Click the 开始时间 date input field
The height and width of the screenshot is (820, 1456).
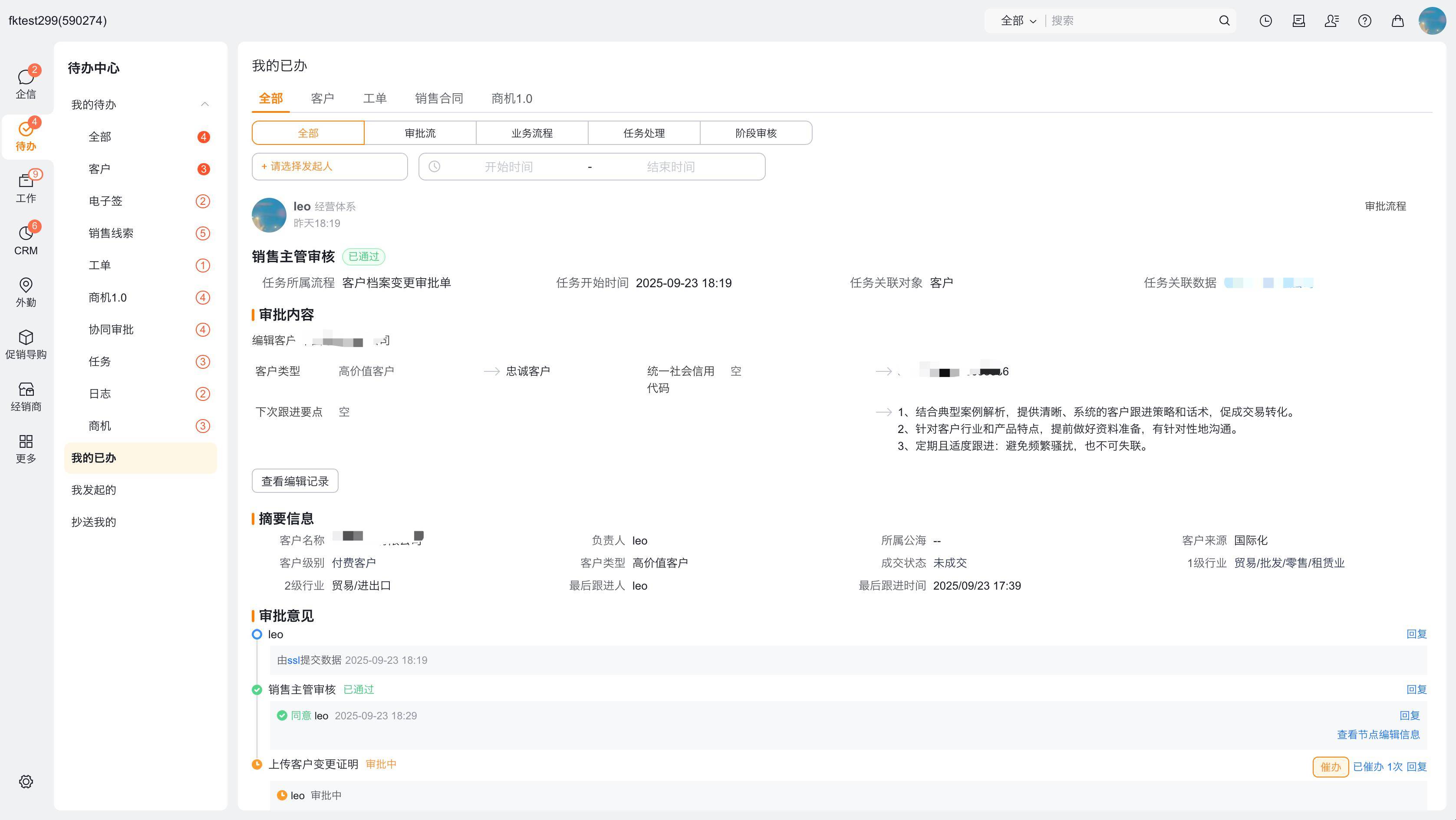pyautogui.click(x=508, y=167)
